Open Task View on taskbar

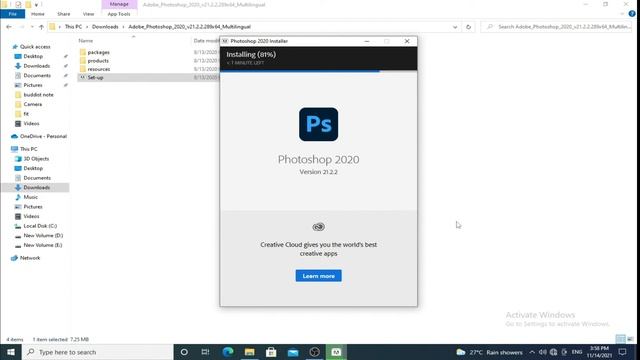pyautogui.click(x=205, y=352)
